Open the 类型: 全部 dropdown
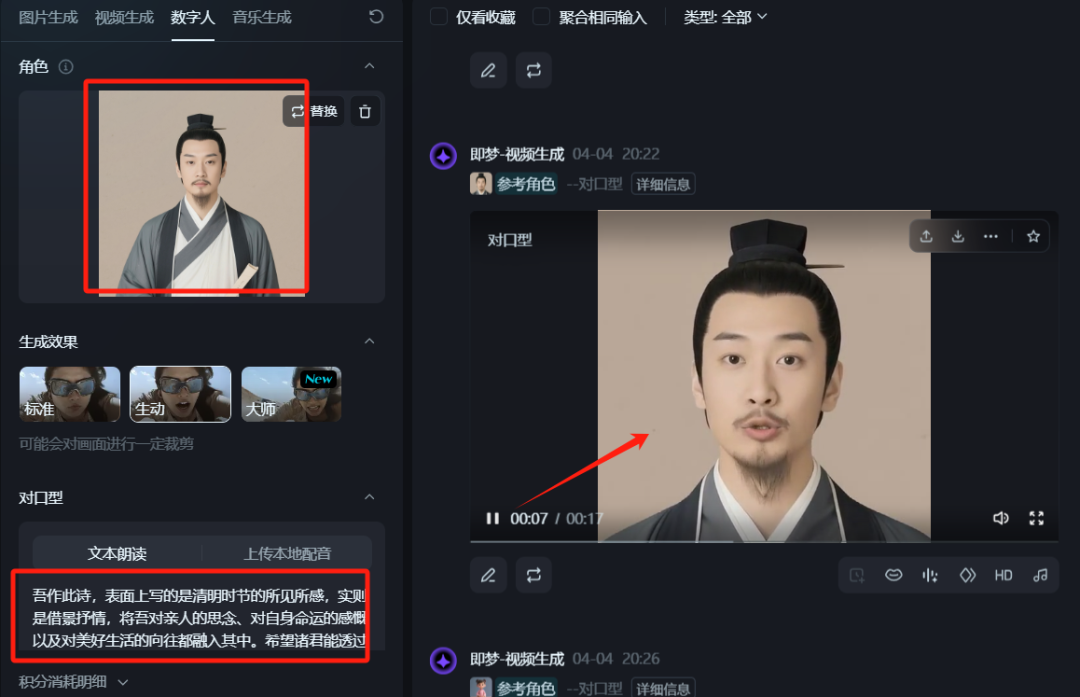1080x697 pixels. 725,17
